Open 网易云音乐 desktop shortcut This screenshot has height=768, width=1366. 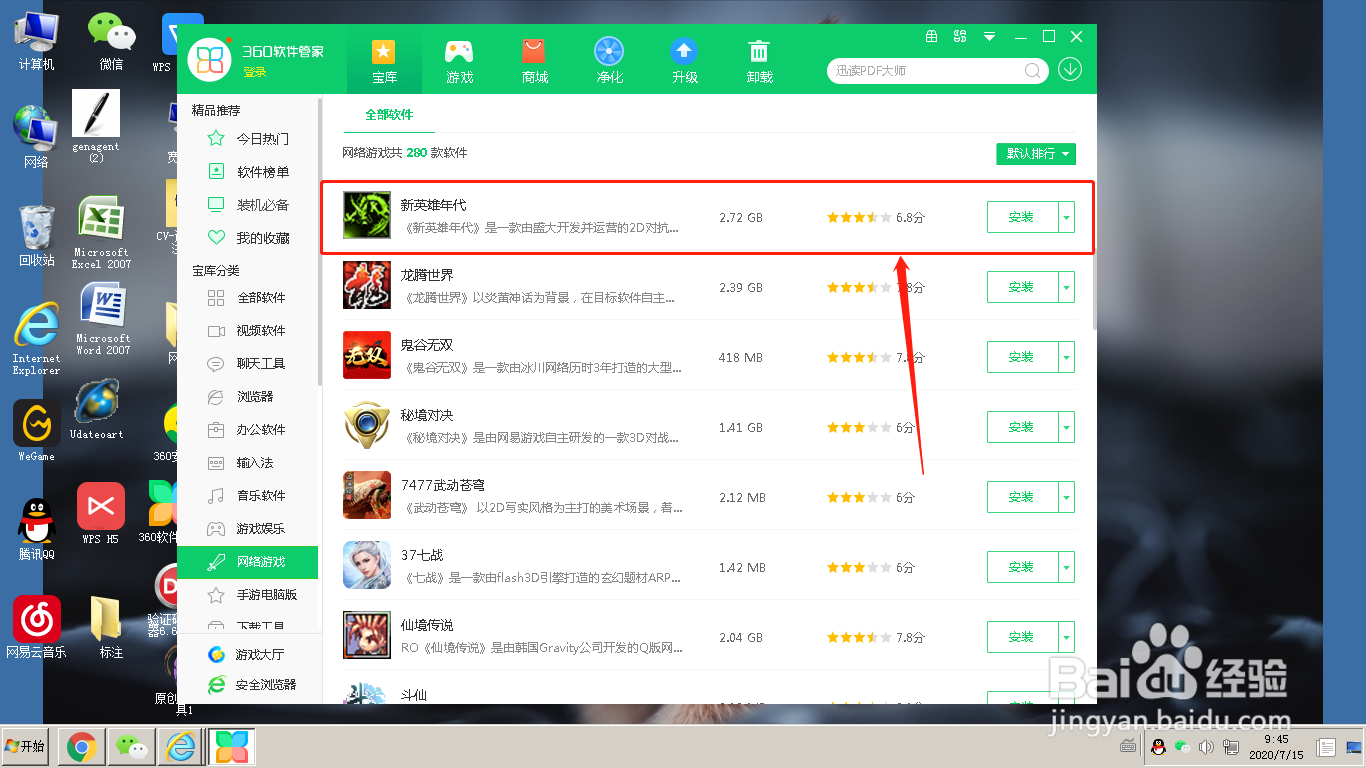click(36, 628)
